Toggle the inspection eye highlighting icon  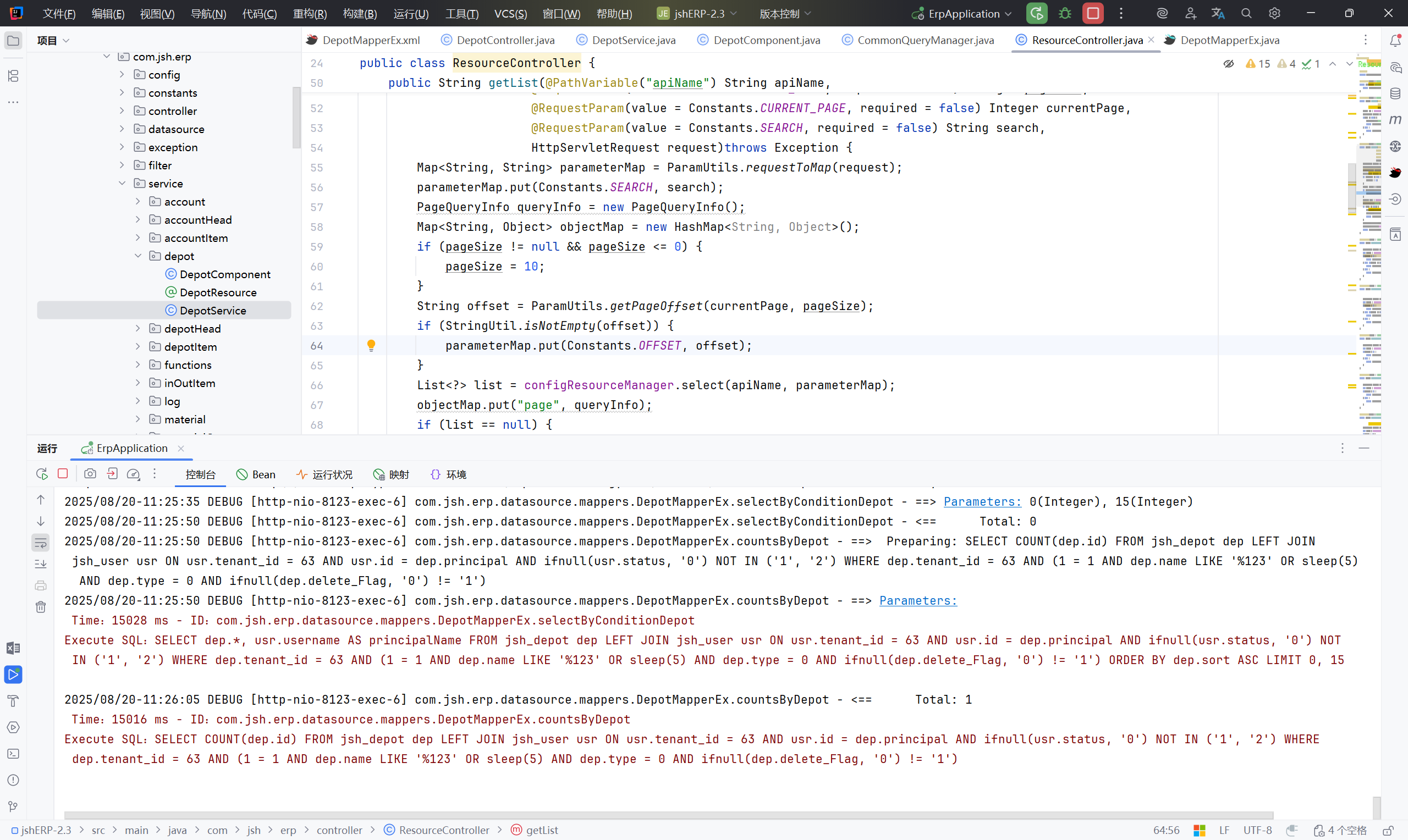pos(1228,64)
